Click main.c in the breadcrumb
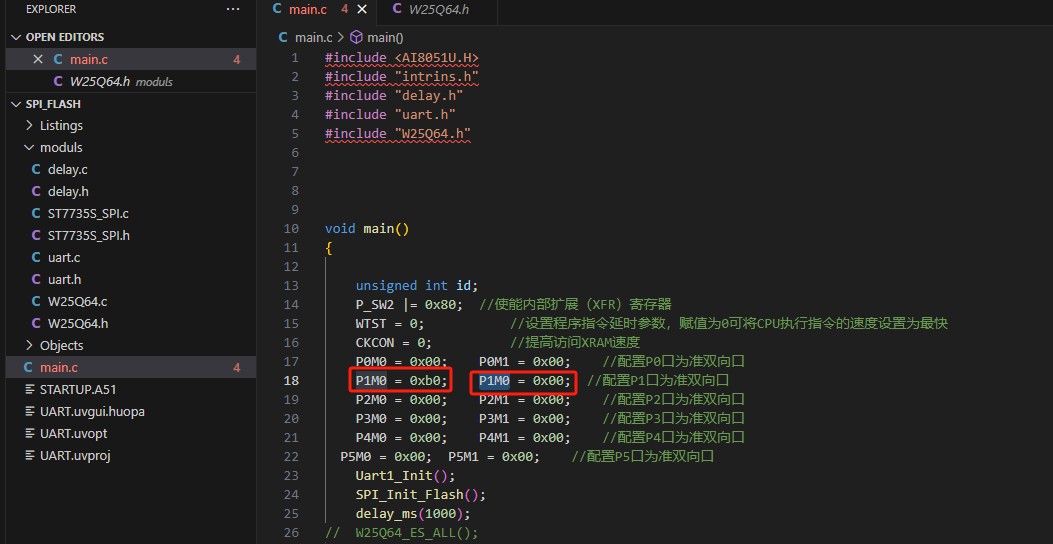The width and height of the screenshot is (1053, 544). tap(314, 38)
